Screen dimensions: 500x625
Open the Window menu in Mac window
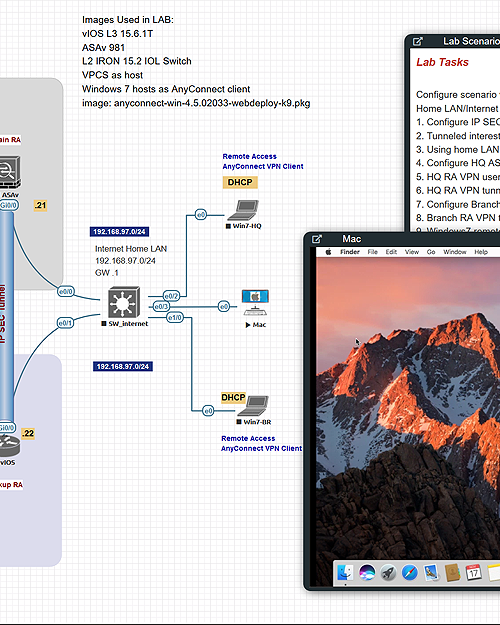455,252
